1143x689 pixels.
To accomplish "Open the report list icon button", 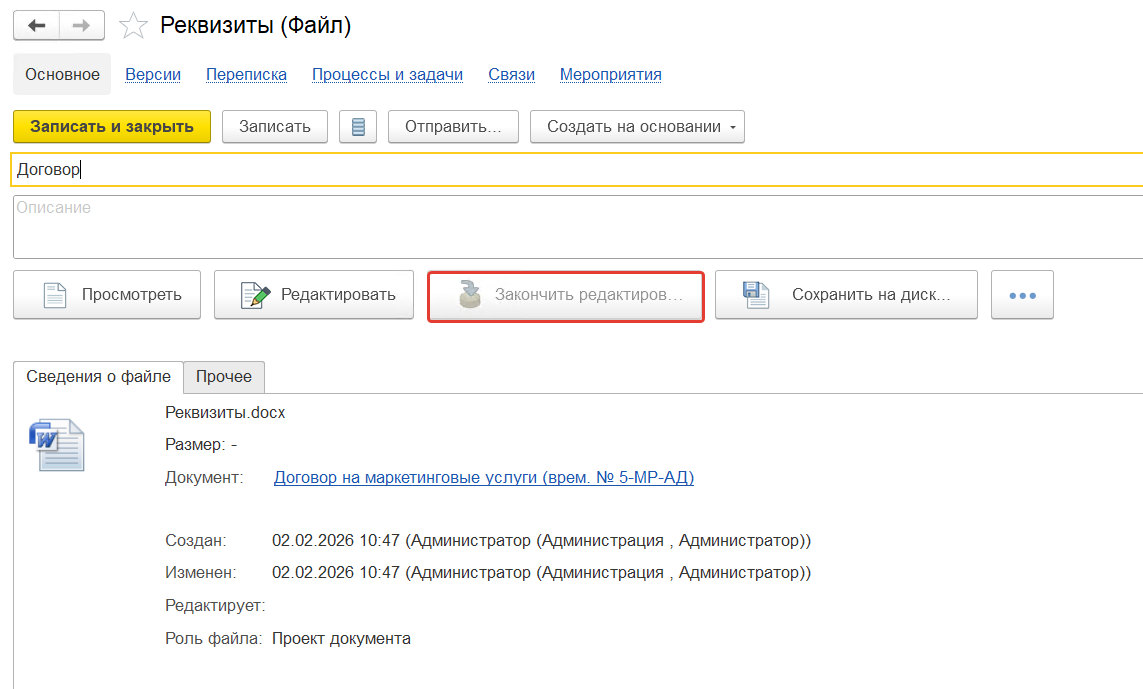I will 358,127.
